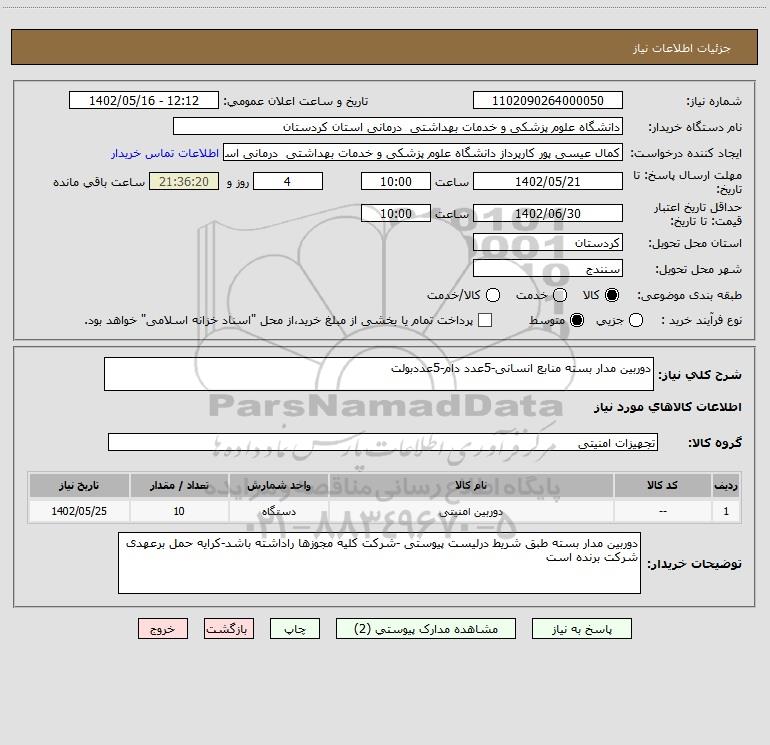The height and width of the screenshot is (745, 770).
Task: Click the buyer organization name field
Action: pyautogui.click(x=398, y=127)
